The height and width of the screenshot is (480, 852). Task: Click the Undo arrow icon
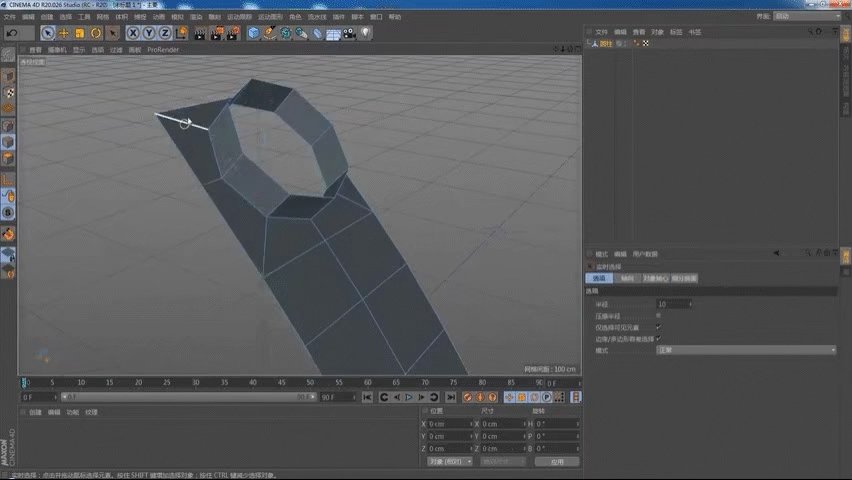pyautogui.click(x=10, y=33)
